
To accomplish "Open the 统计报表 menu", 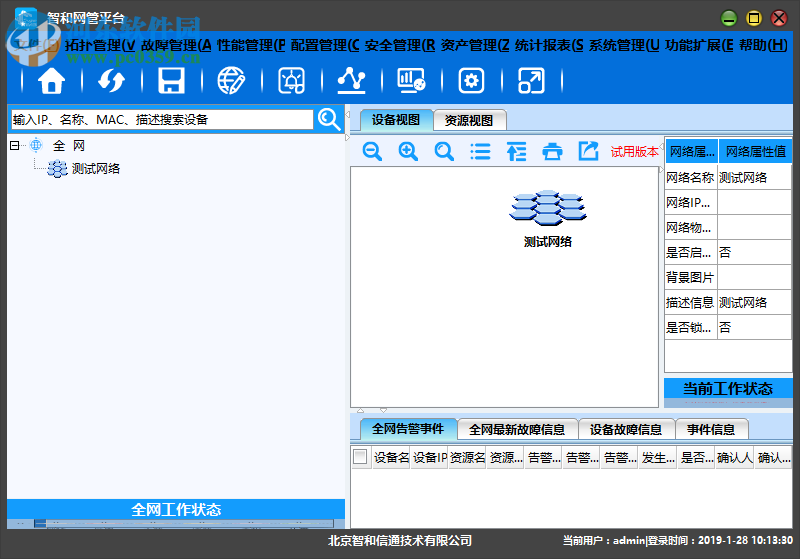I will [x=549, y=45].
